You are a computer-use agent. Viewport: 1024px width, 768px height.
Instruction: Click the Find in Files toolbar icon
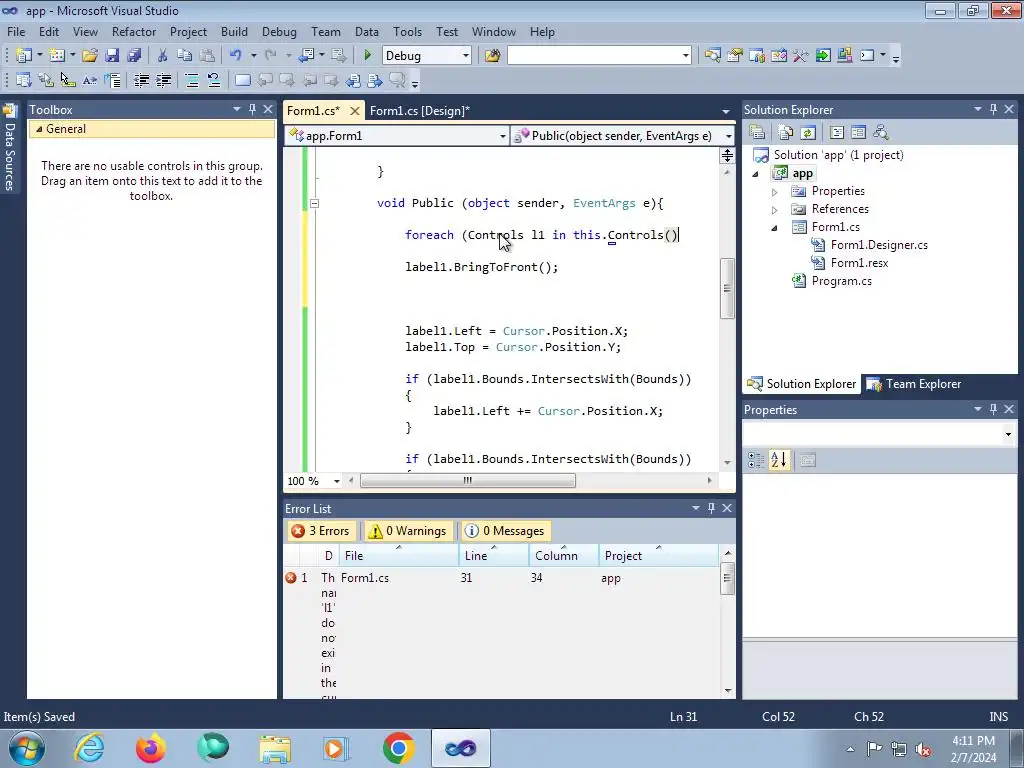click(492, 56)
